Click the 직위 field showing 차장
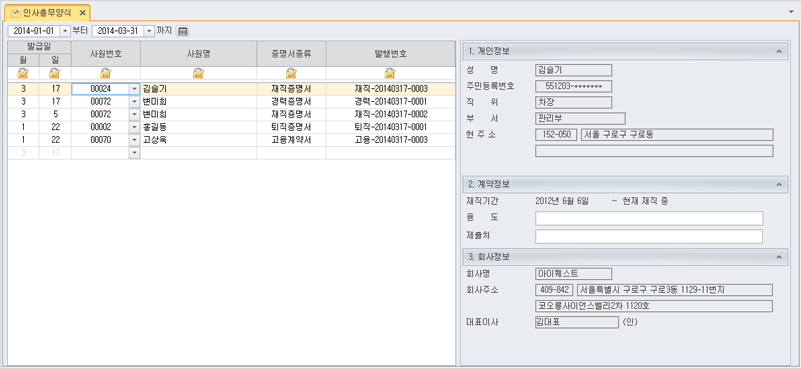 [x=573, y=102]
